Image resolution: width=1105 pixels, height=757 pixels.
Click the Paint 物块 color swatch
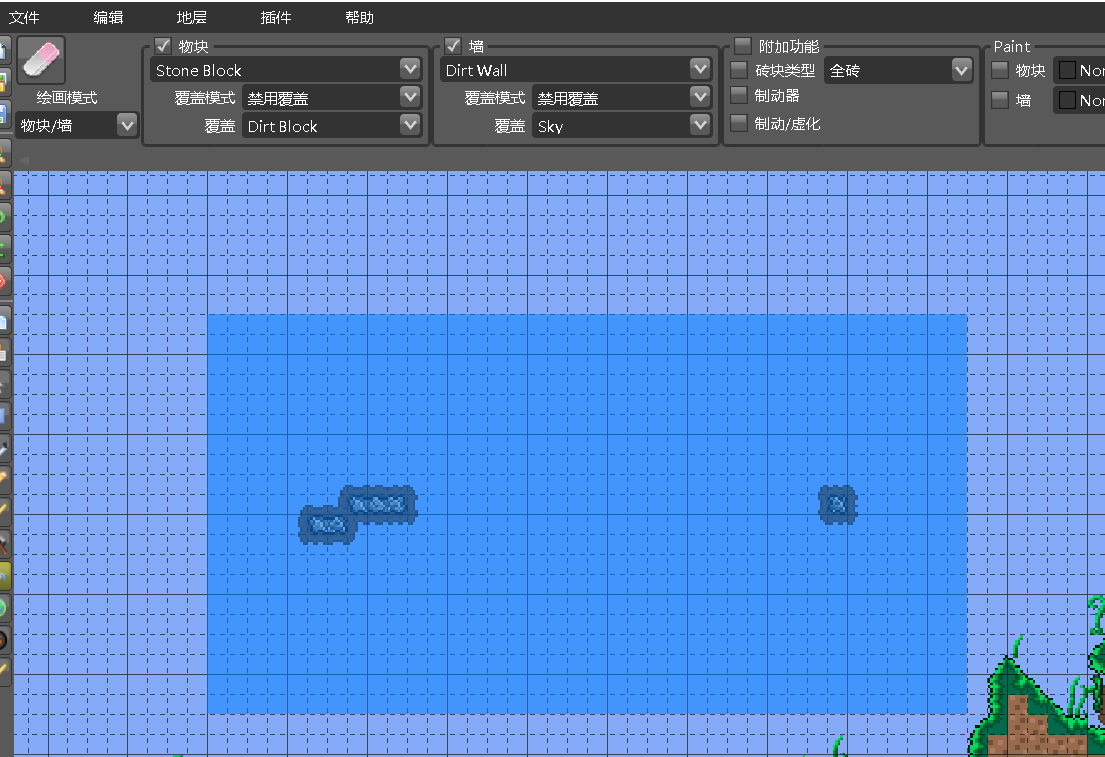[1067, 70]
